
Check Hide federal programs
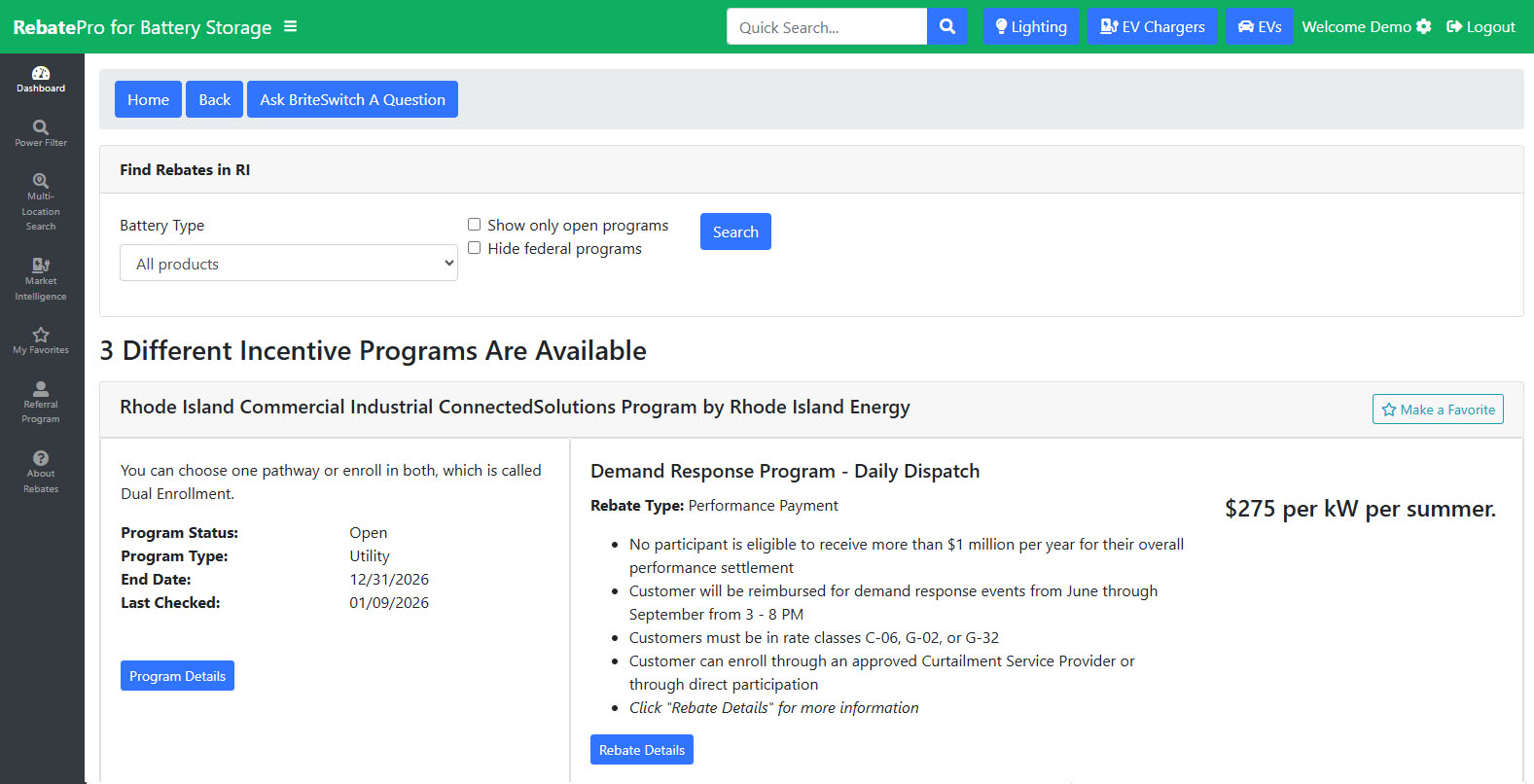click(475, 248)
